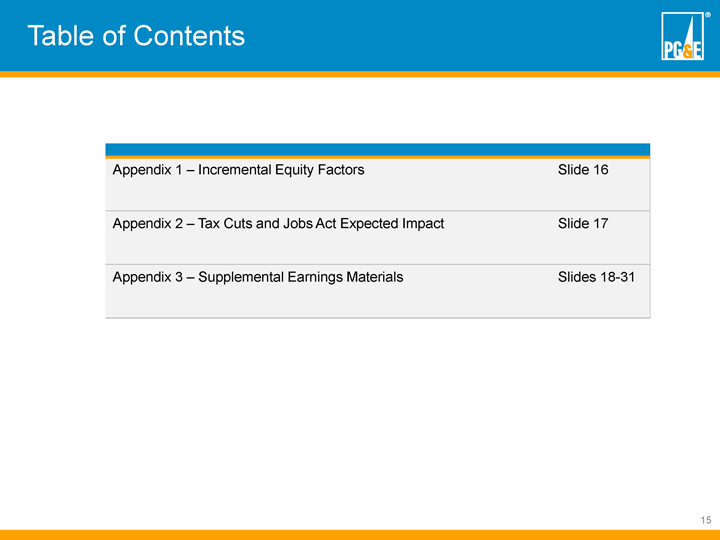This screenshot has width=720, height=540.
Task: Click the page number 15
Action: [x=705, y=520]
